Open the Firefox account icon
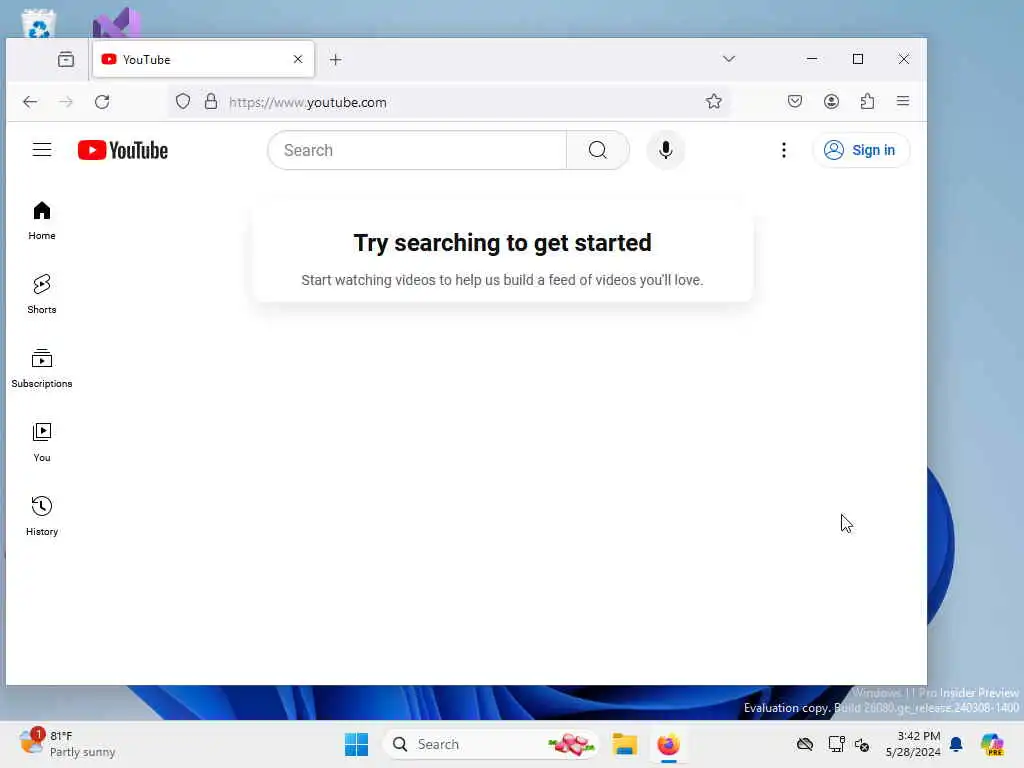Image resolution: width=1024 pixels, height=768 pixels. pyautogui.click(x=831, y=101)
